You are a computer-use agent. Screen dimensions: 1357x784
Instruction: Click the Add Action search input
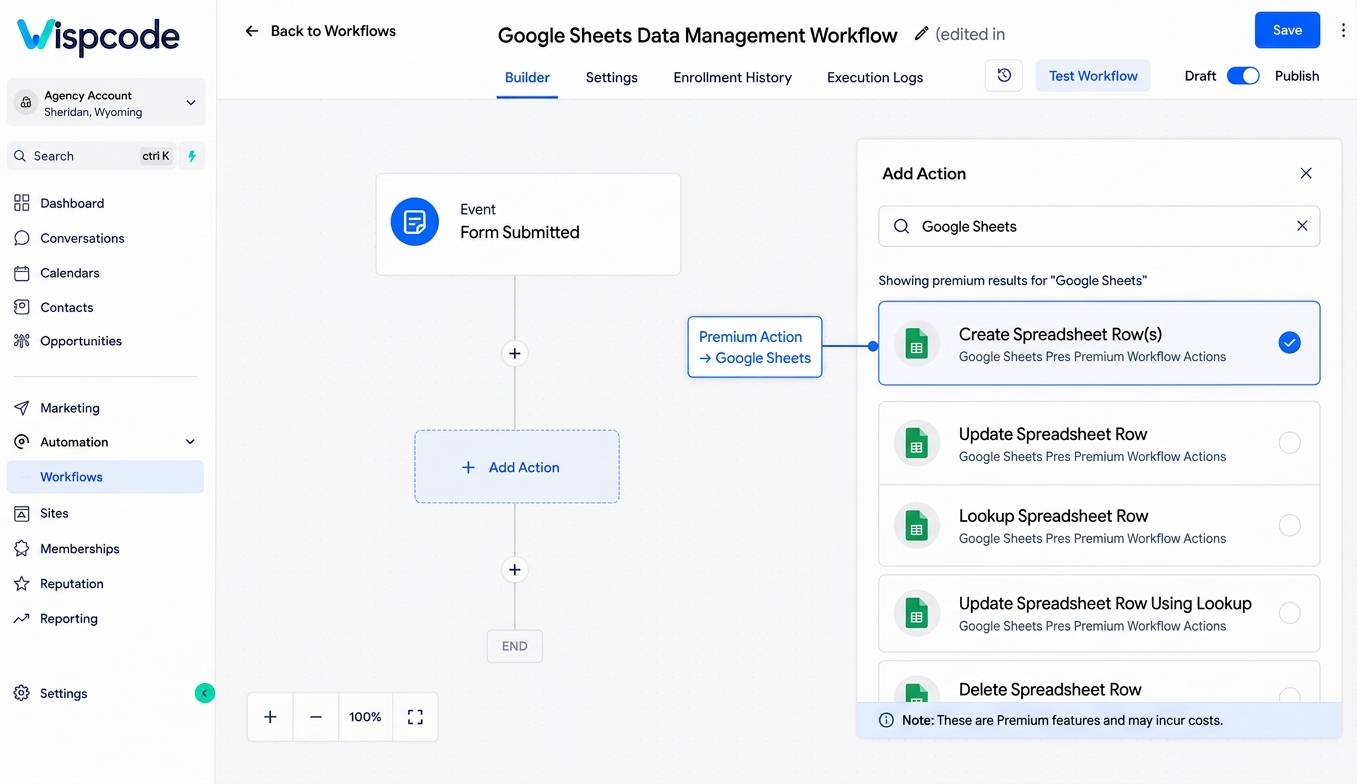[1099, 226]
